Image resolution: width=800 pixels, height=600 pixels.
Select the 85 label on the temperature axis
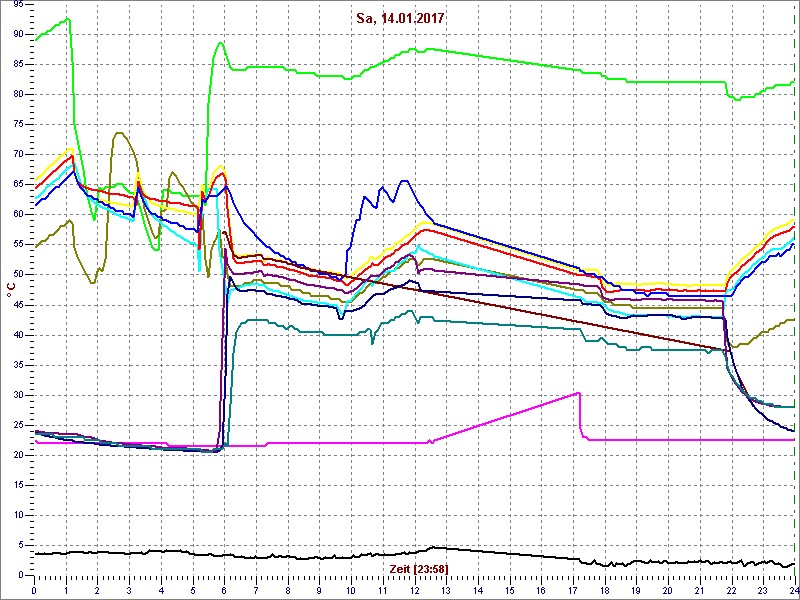click(x=18, y=64)
